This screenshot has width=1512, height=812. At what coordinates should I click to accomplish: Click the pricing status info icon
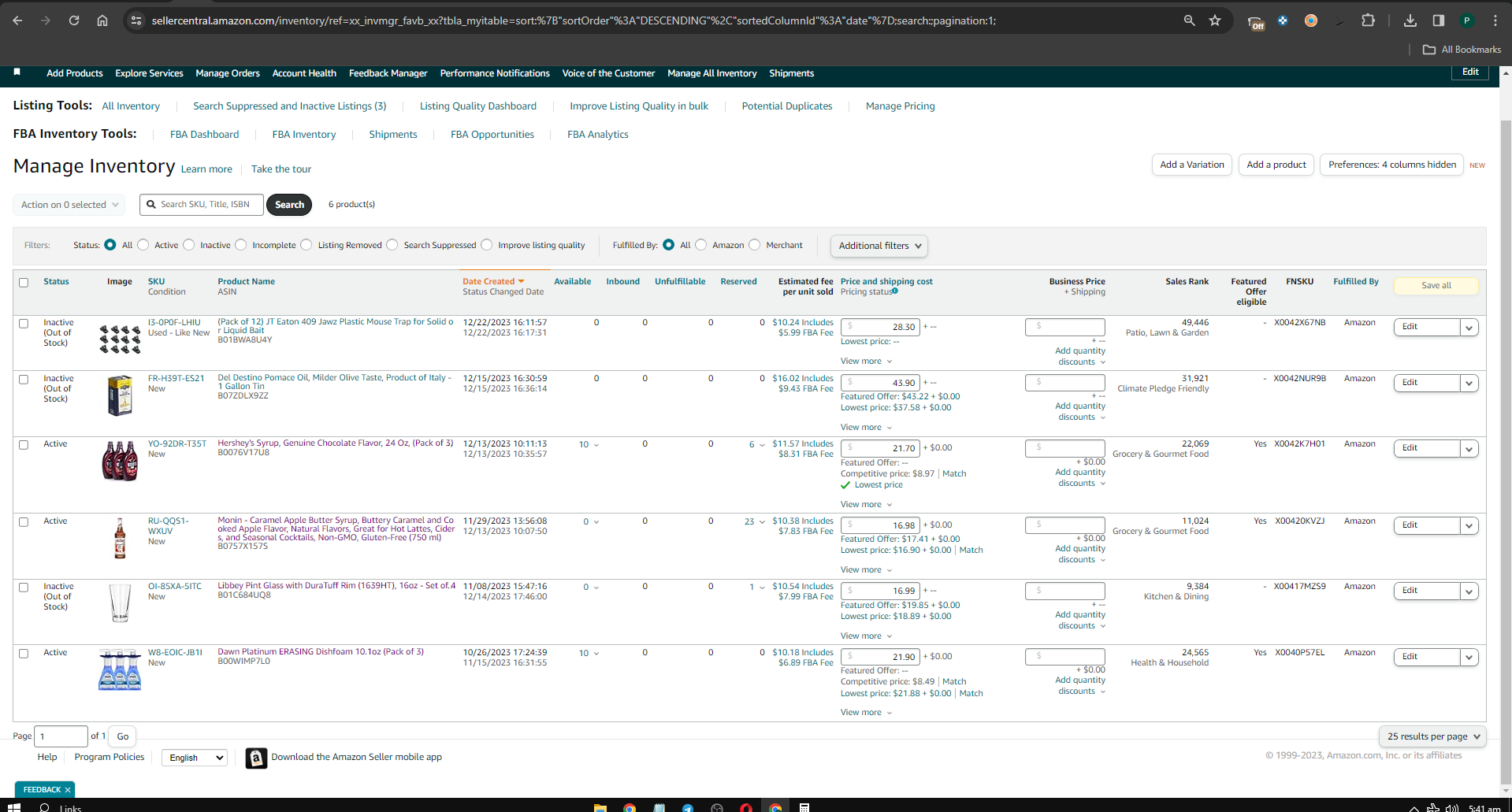[895, 291]
